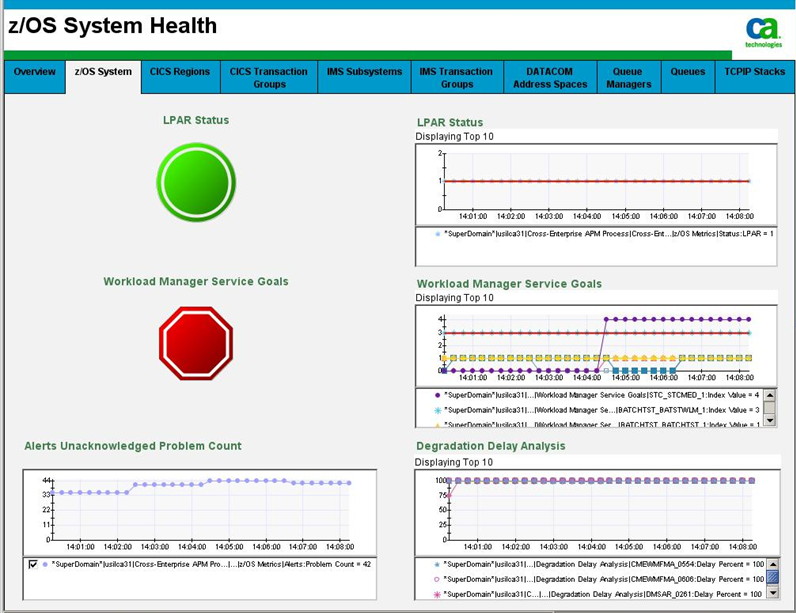Click Workload Manager legend scroll-down arrow
Screen dimensions: 796x613
[770, 420]
